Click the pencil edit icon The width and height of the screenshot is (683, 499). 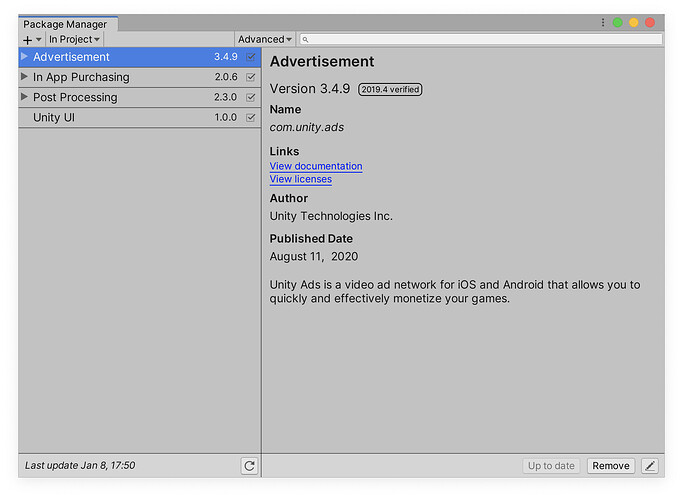(x=650, y=466)
